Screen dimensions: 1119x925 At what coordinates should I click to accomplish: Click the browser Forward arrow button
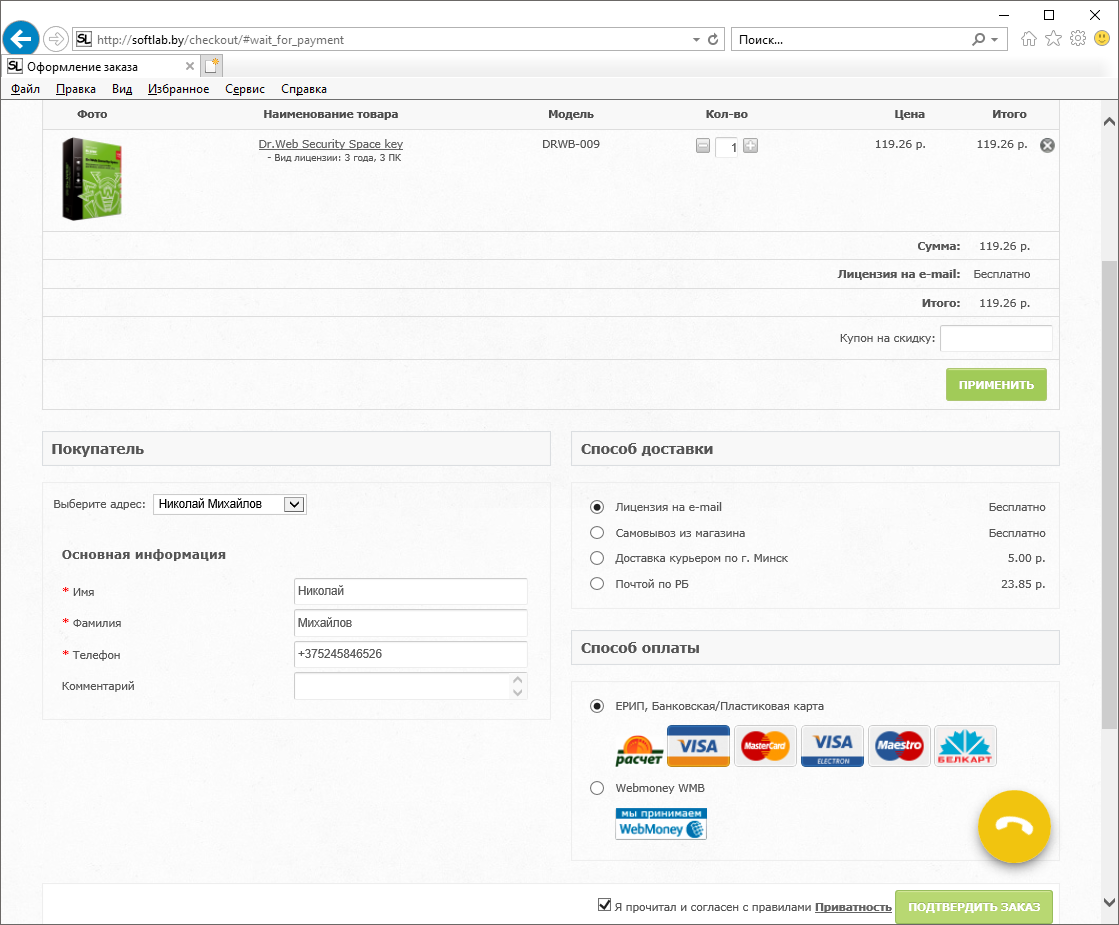(x=56, y=39)
